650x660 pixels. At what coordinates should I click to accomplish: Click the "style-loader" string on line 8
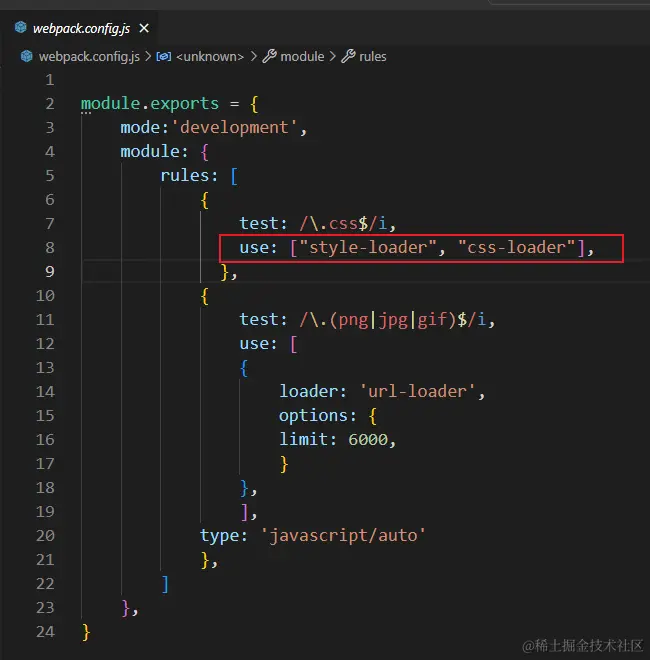tap(368, 248)
